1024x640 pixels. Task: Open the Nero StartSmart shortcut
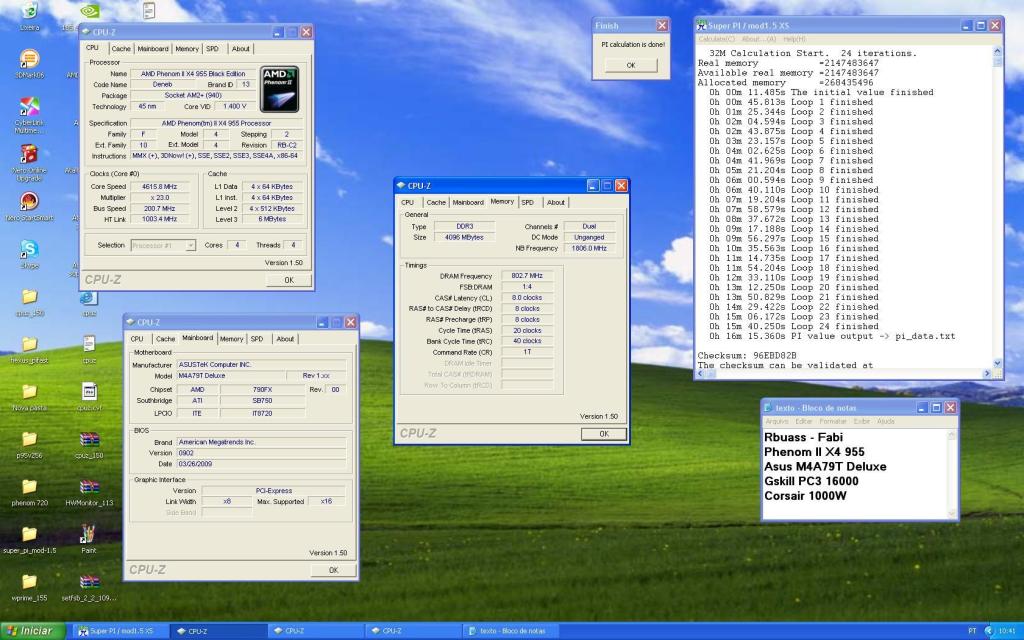29,202
